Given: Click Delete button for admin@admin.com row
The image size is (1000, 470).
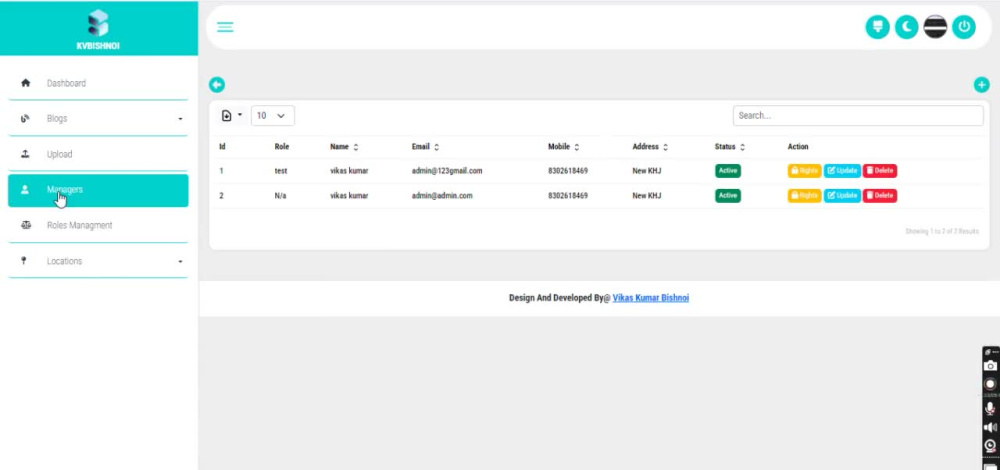Looking at the screenshot, I should 880,196.
